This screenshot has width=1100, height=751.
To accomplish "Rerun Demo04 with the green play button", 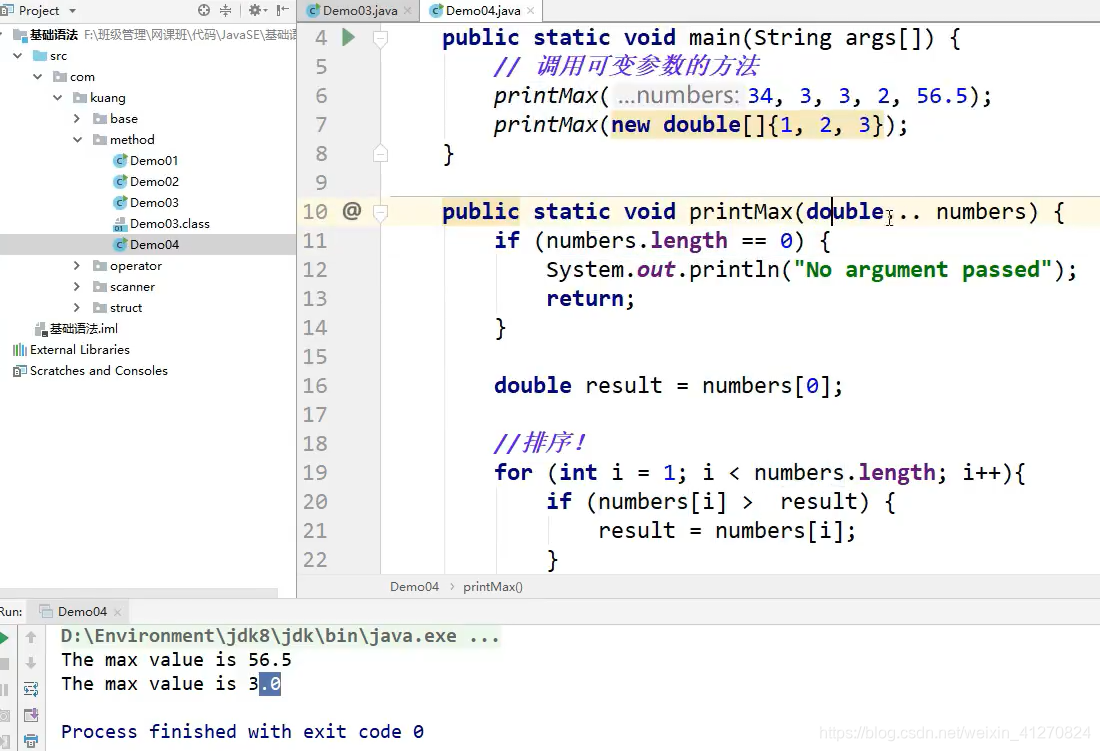I will (4, 637).
